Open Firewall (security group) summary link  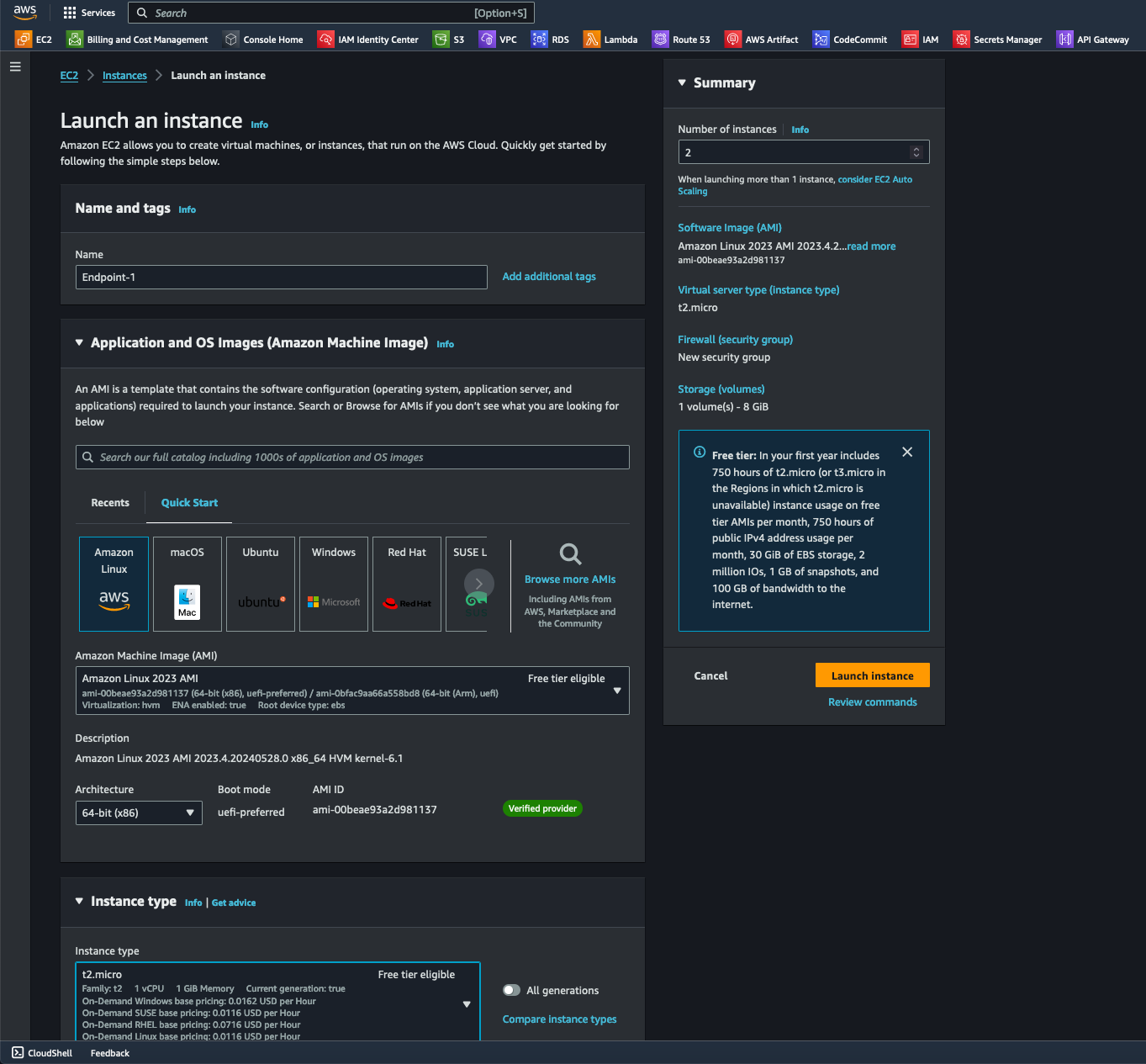pos(735,339)
